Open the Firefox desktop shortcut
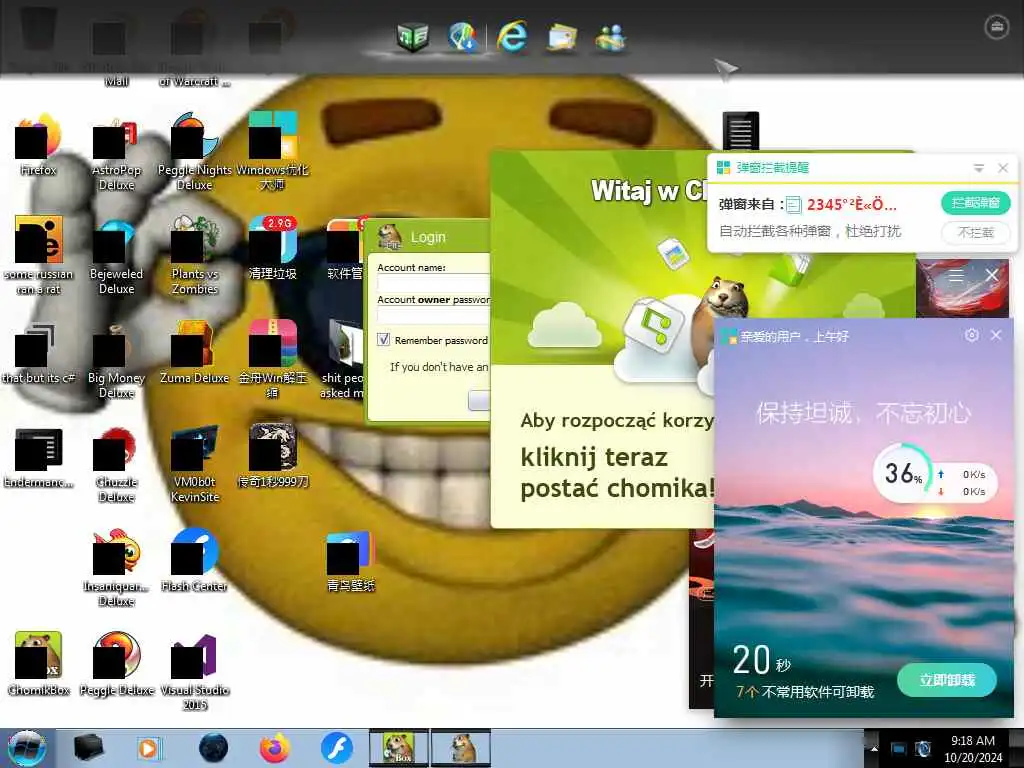This screenshot has width=1024, height=768. coord(39,145)
